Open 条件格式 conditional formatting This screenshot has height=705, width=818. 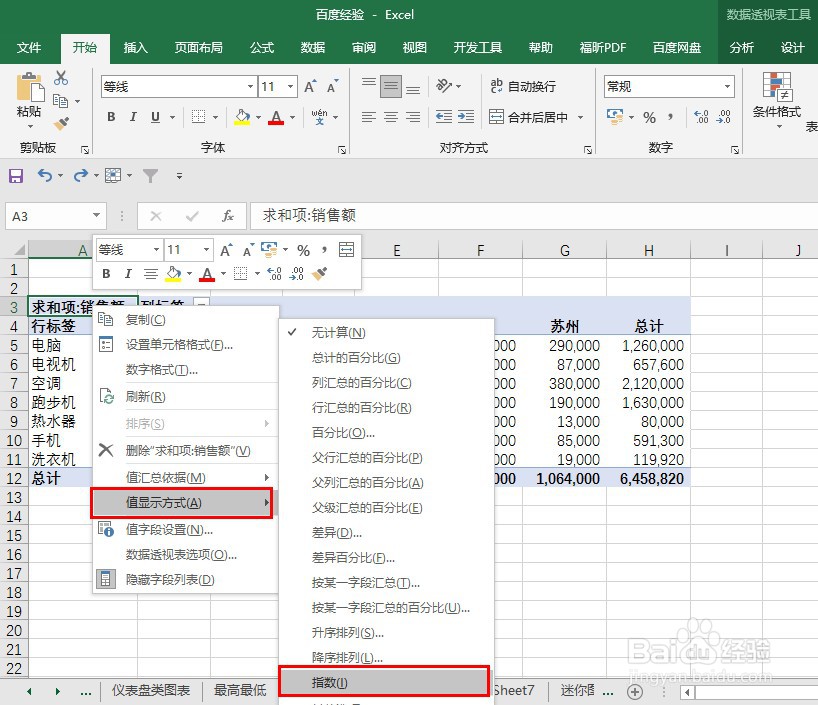(777, 100)
